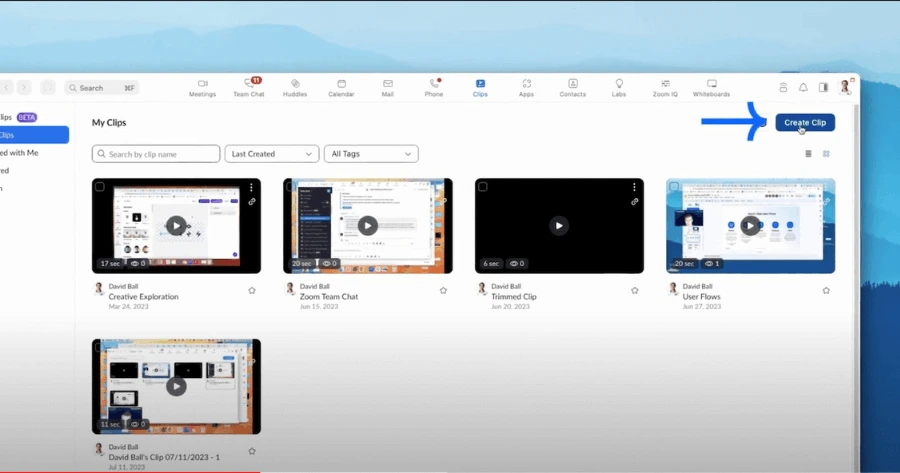Select checkbox on Zoom Team Chat clip
900x473 pixels.
pyautogui.click(x=291, y=187)
